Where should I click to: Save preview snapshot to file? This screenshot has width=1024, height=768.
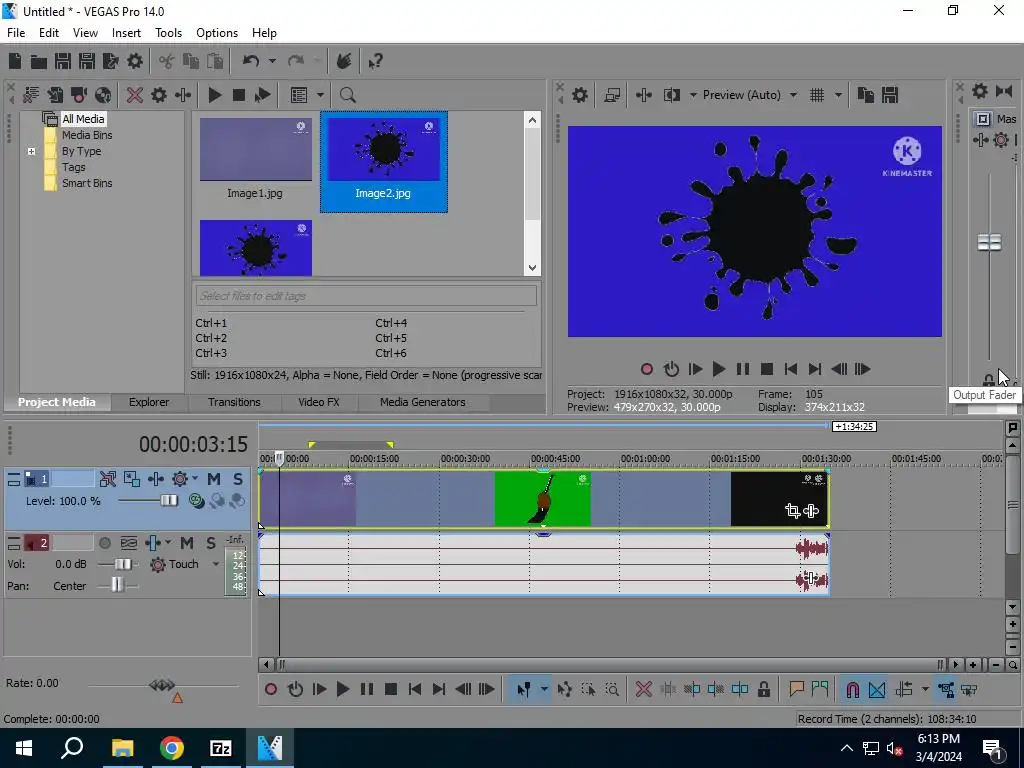[890, 95]
